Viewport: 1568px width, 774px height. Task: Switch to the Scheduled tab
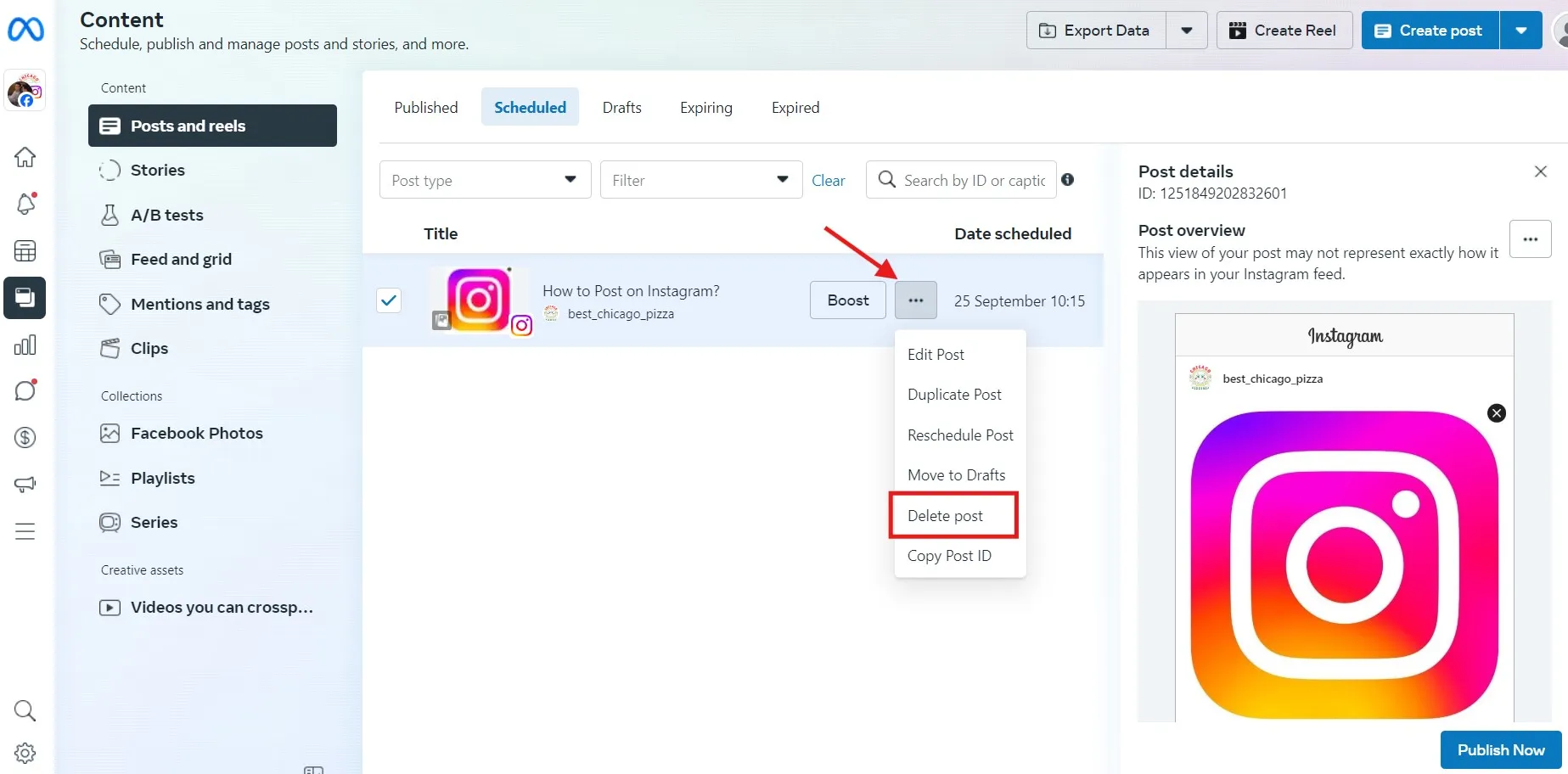tap(530, 107)
